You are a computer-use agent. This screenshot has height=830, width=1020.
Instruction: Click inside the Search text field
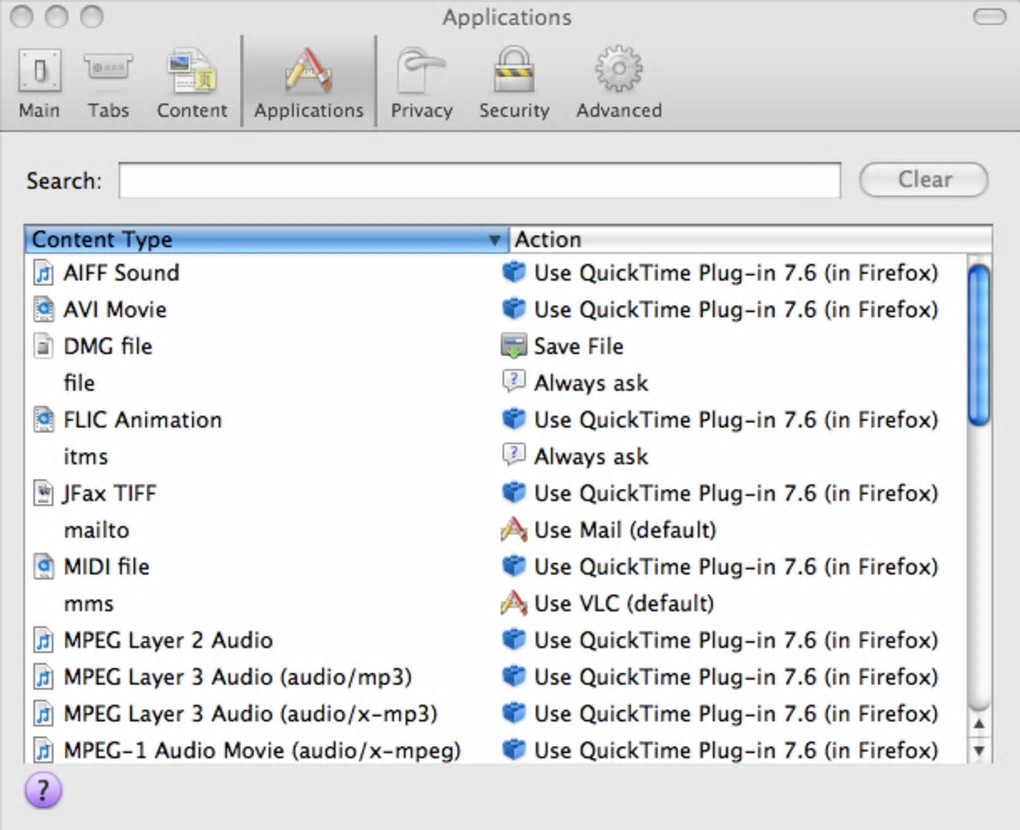point(479,181)
